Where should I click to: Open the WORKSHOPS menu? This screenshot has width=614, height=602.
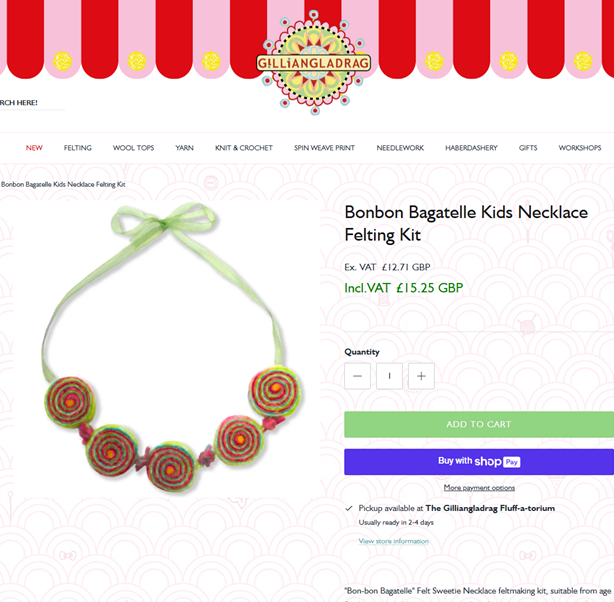(x=580, y=148)
